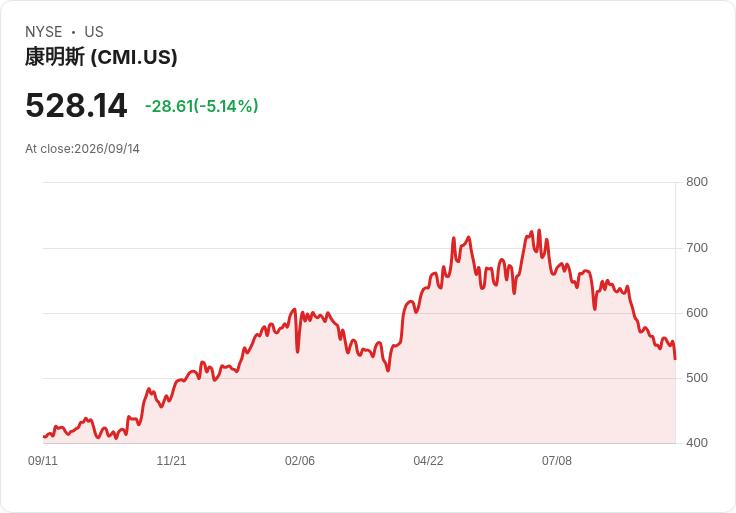Click the start of the red price line
The height and width of the screenshot is (513, 736).
tap(44, 437)
